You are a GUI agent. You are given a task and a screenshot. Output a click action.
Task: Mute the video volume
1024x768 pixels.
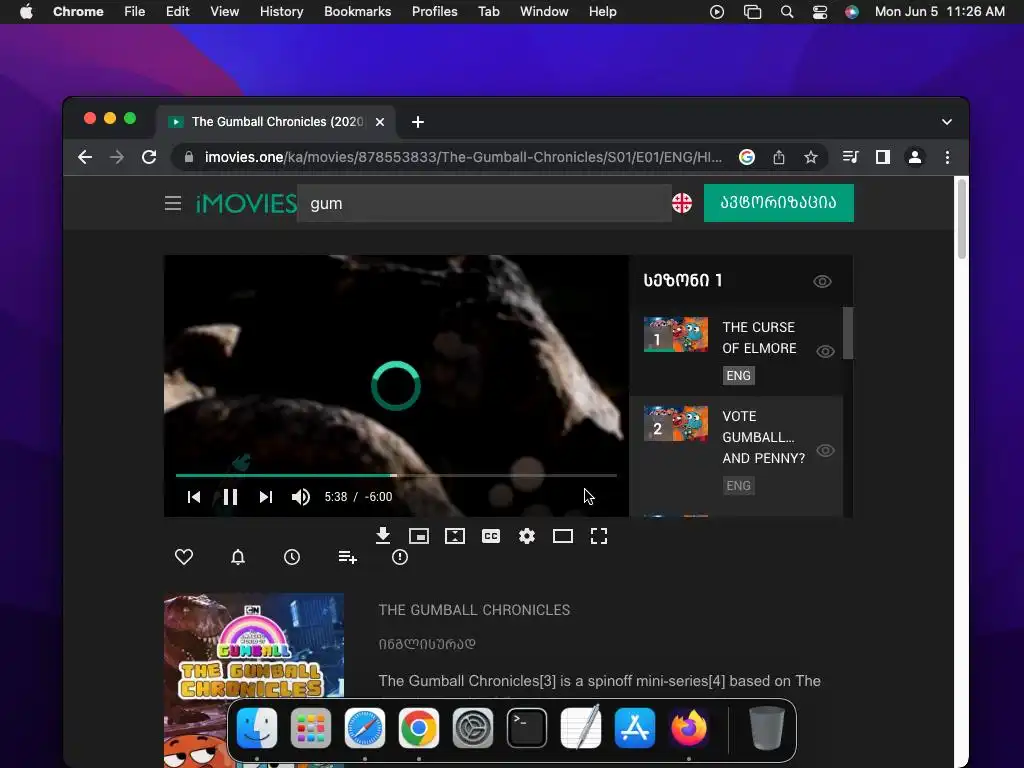tap(300, 497)
